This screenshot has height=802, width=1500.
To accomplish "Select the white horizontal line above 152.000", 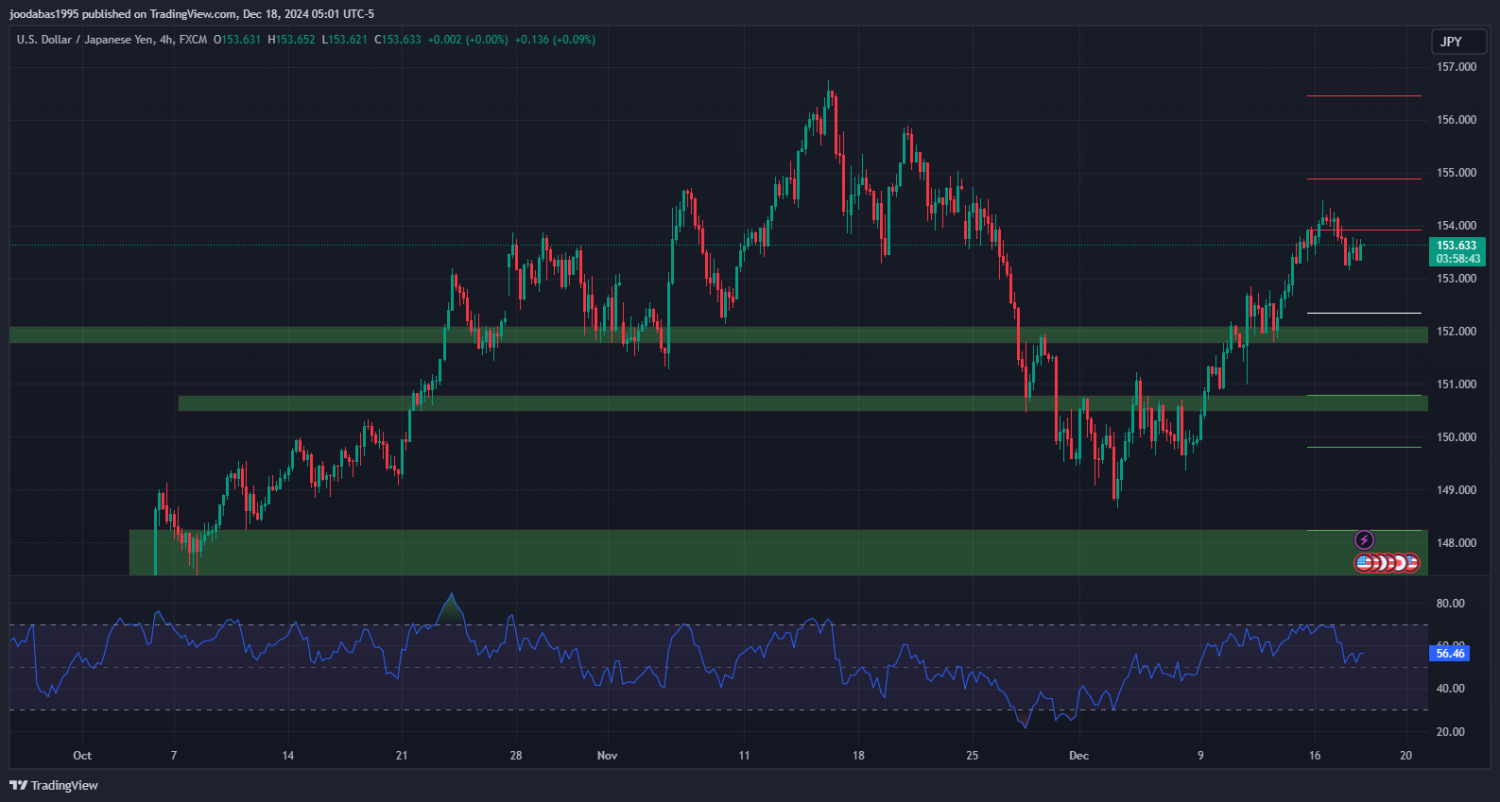I will pos(1364,313).
